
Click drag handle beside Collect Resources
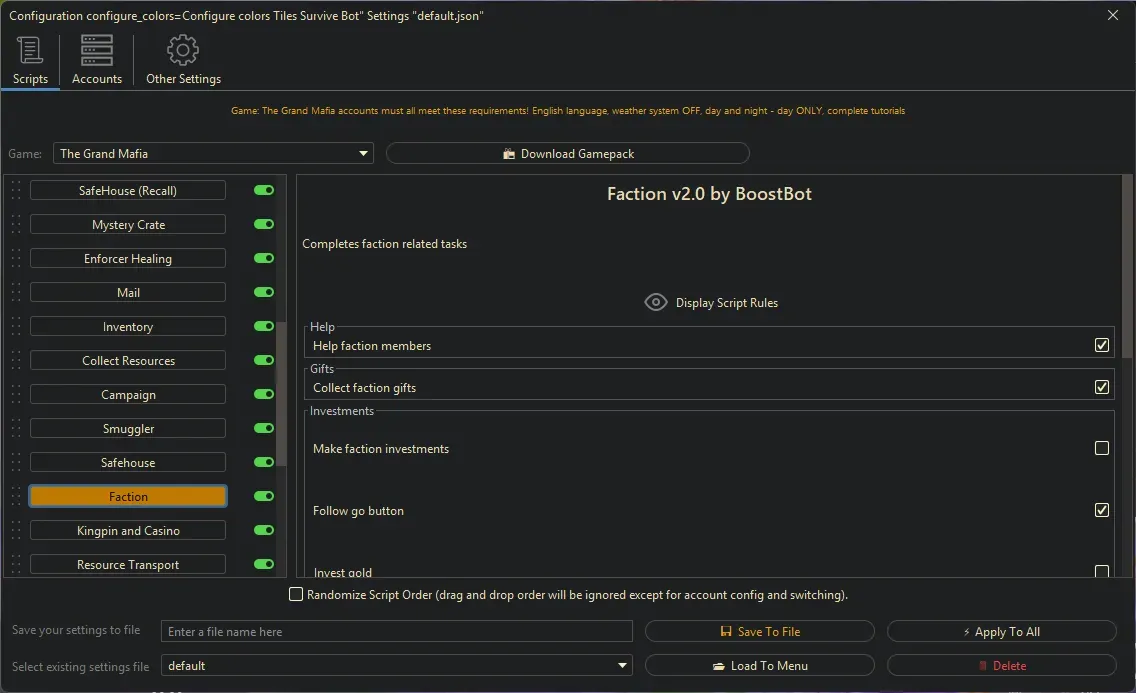coord(16,361)
